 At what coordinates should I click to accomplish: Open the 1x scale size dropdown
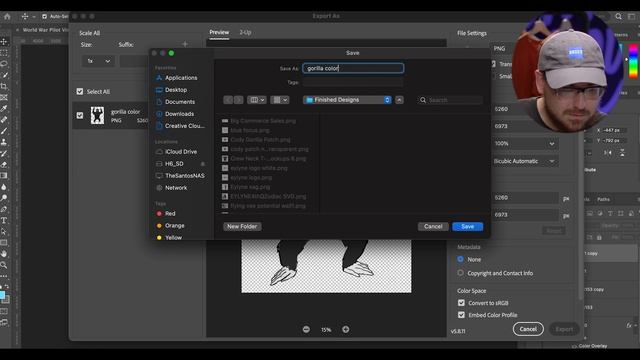[x=98, y=61]
